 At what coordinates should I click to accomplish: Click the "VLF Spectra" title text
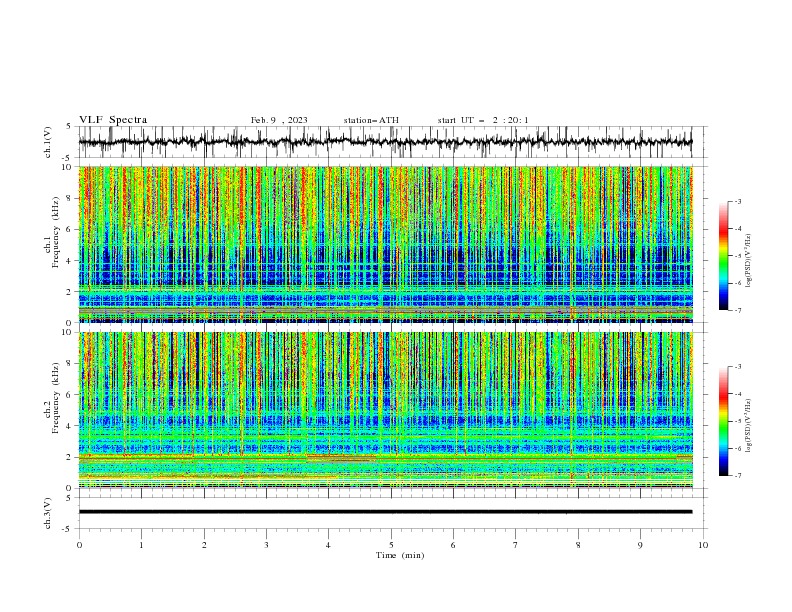coord(113,120)
